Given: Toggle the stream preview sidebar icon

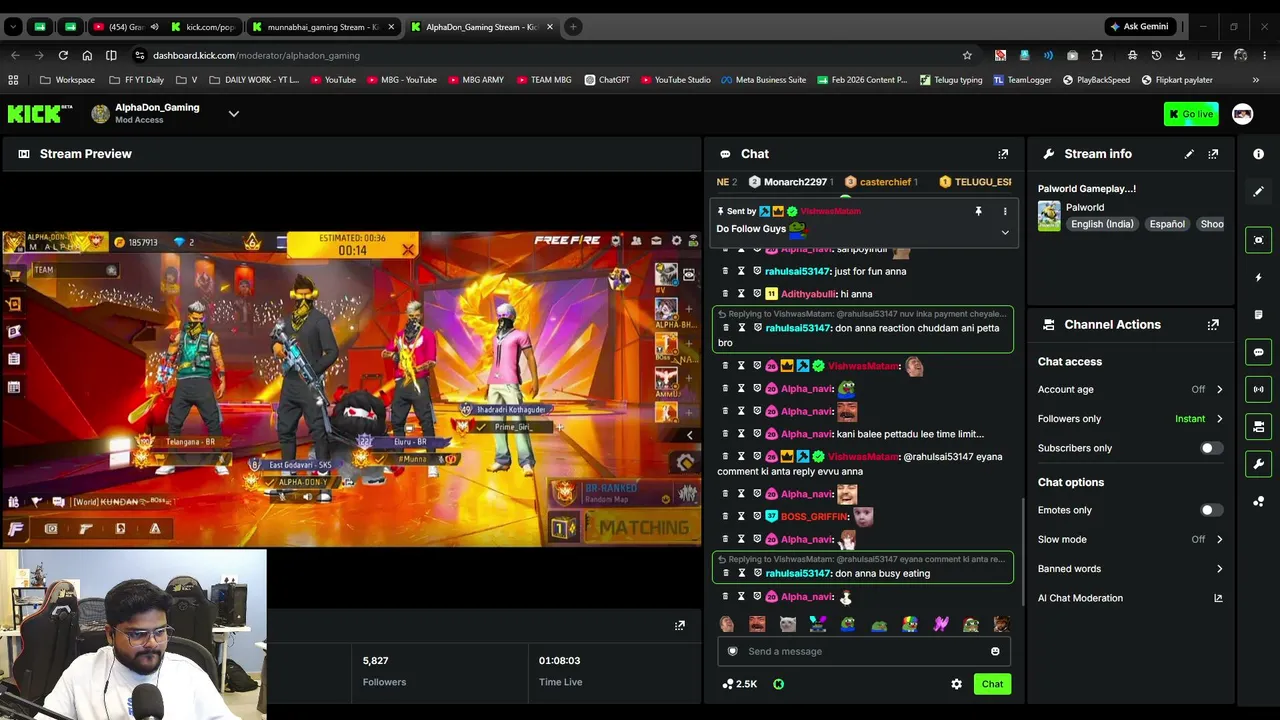Looking at the screenshot, I should coord(1258,240).
